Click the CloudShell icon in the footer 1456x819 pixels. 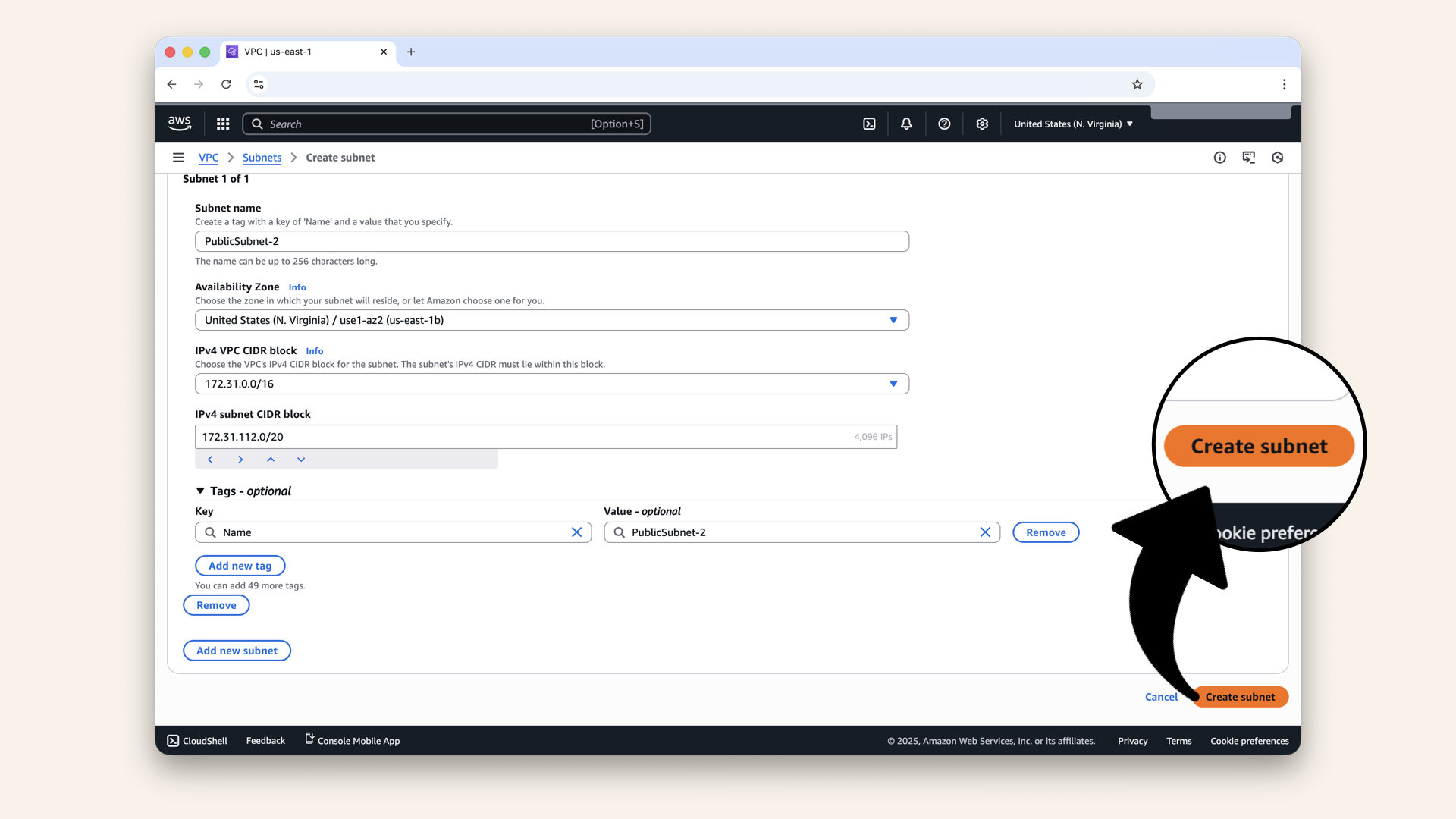tap(174, 741)
